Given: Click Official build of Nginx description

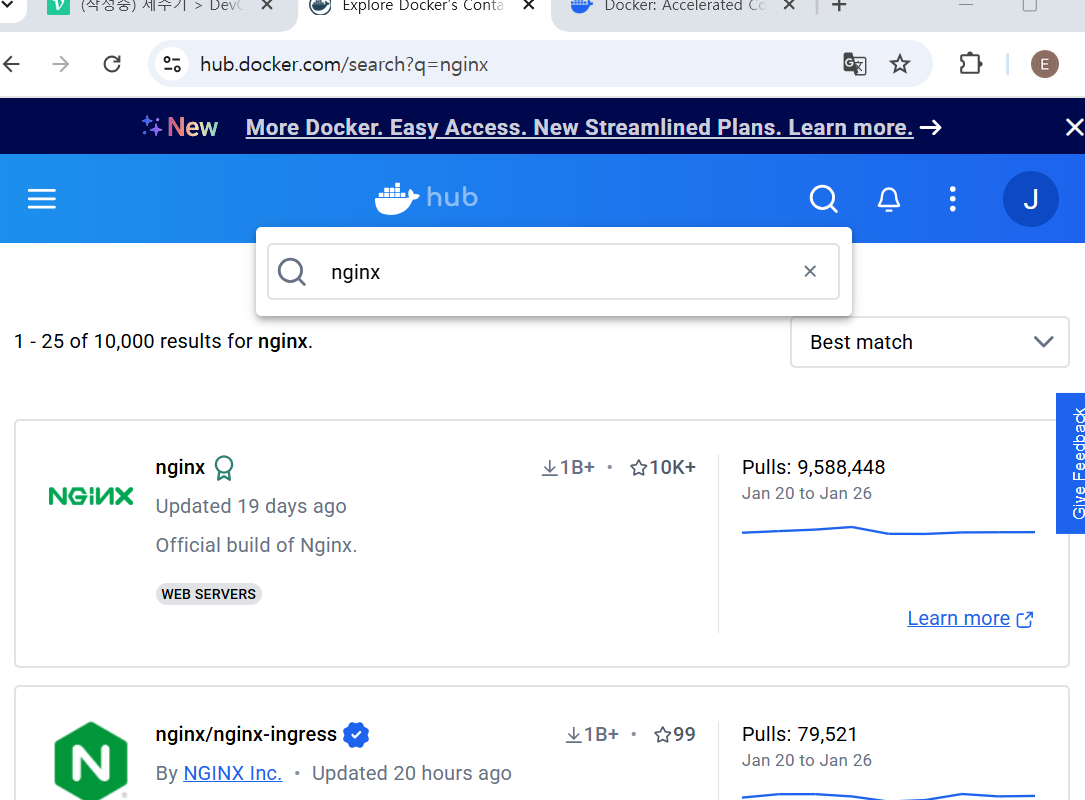Looking at the screenshot, I should pyautogui.click(x=256, y=545).
